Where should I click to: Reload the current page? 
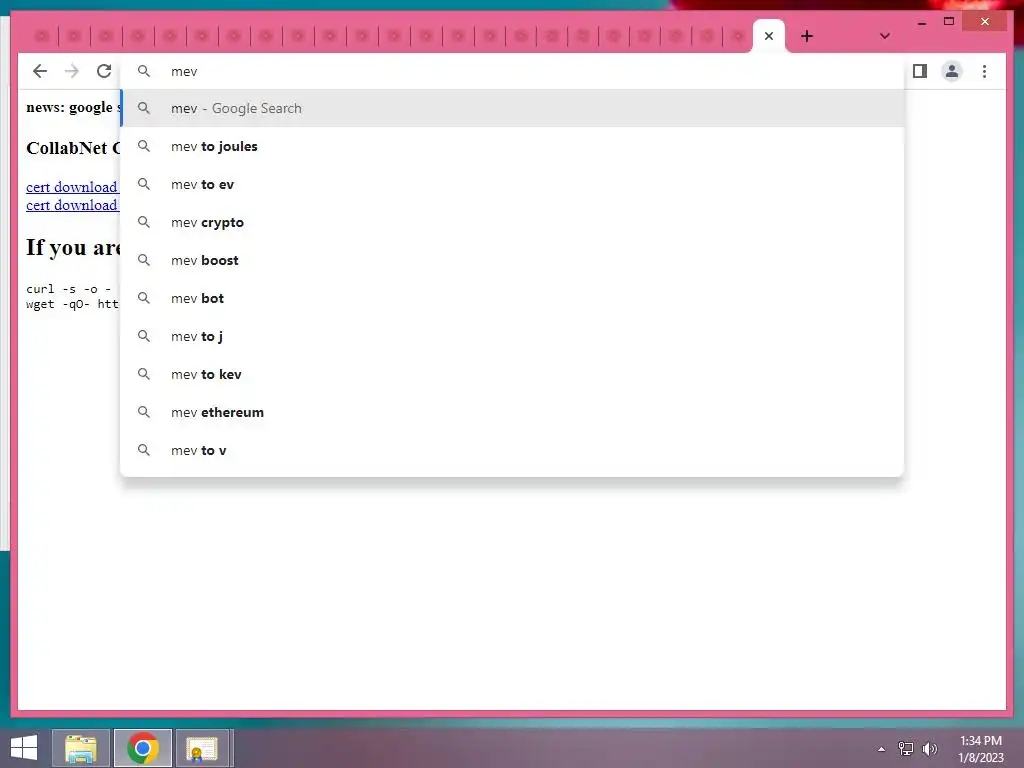104,71
